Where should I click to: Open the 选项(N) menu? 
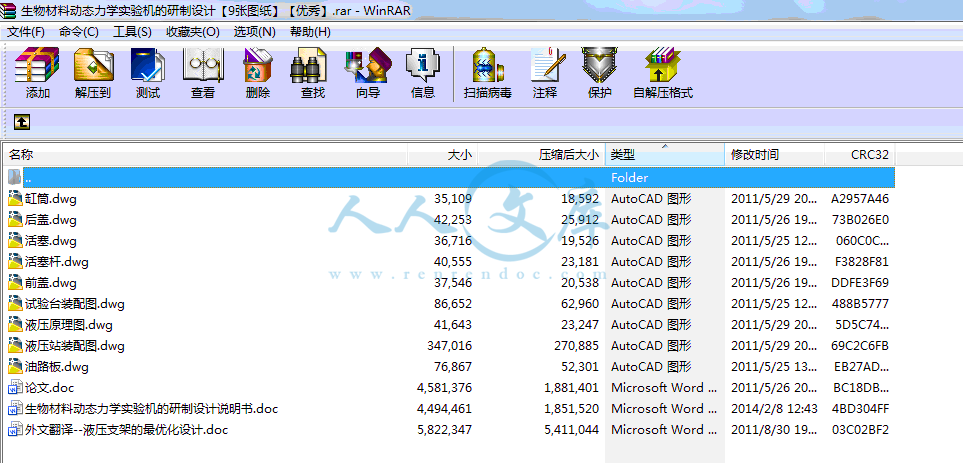pyautogui.click(x=254, y=32)
